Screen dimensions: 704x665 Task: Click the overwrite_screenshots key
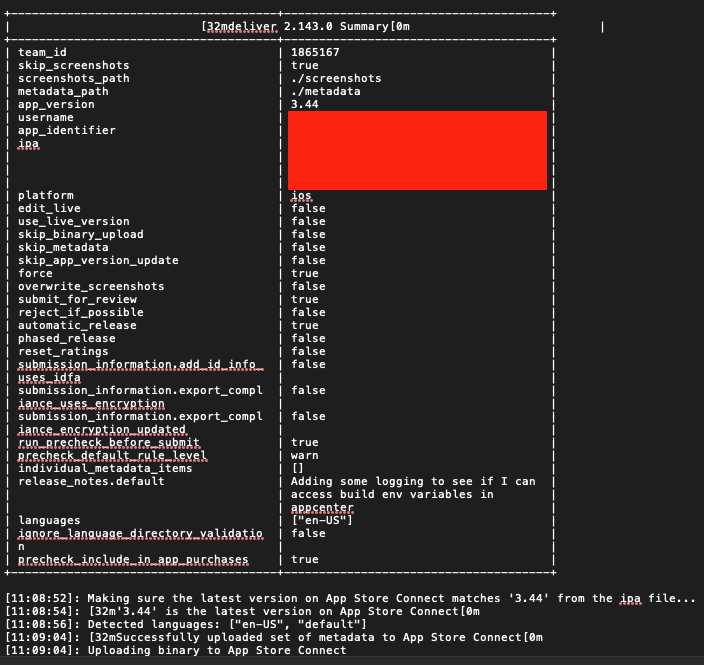click(91, 287)
